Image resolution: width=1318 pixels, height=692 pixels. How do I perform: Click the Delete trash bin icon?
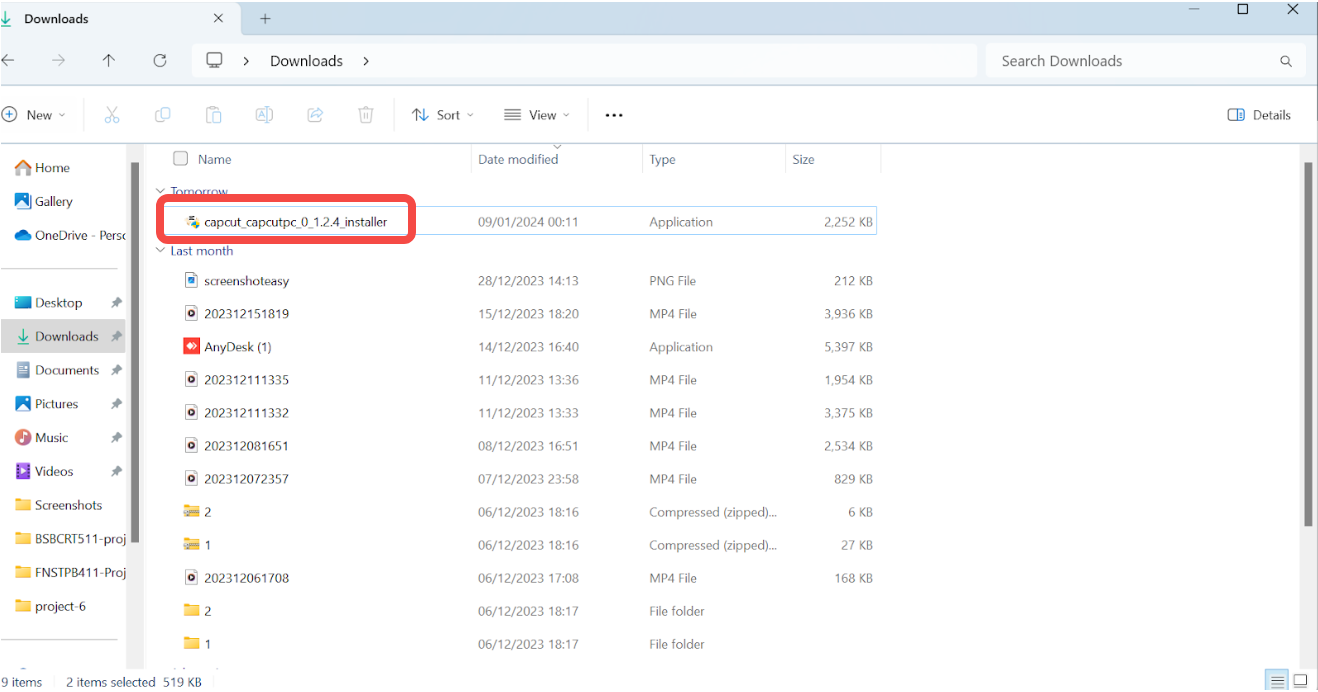[366, 115]
